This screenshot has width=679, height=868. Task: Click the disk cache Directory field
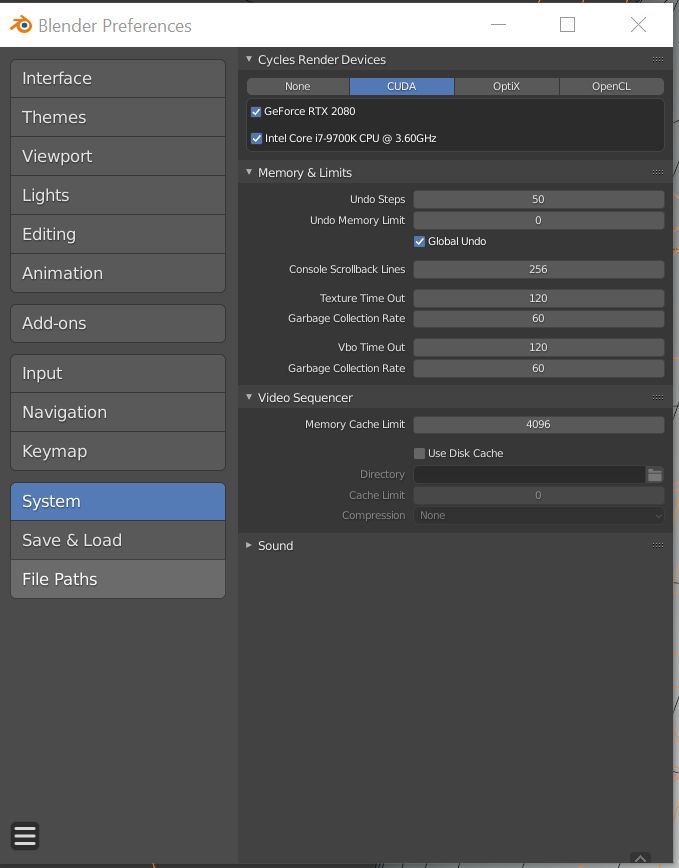pos(530,474)
